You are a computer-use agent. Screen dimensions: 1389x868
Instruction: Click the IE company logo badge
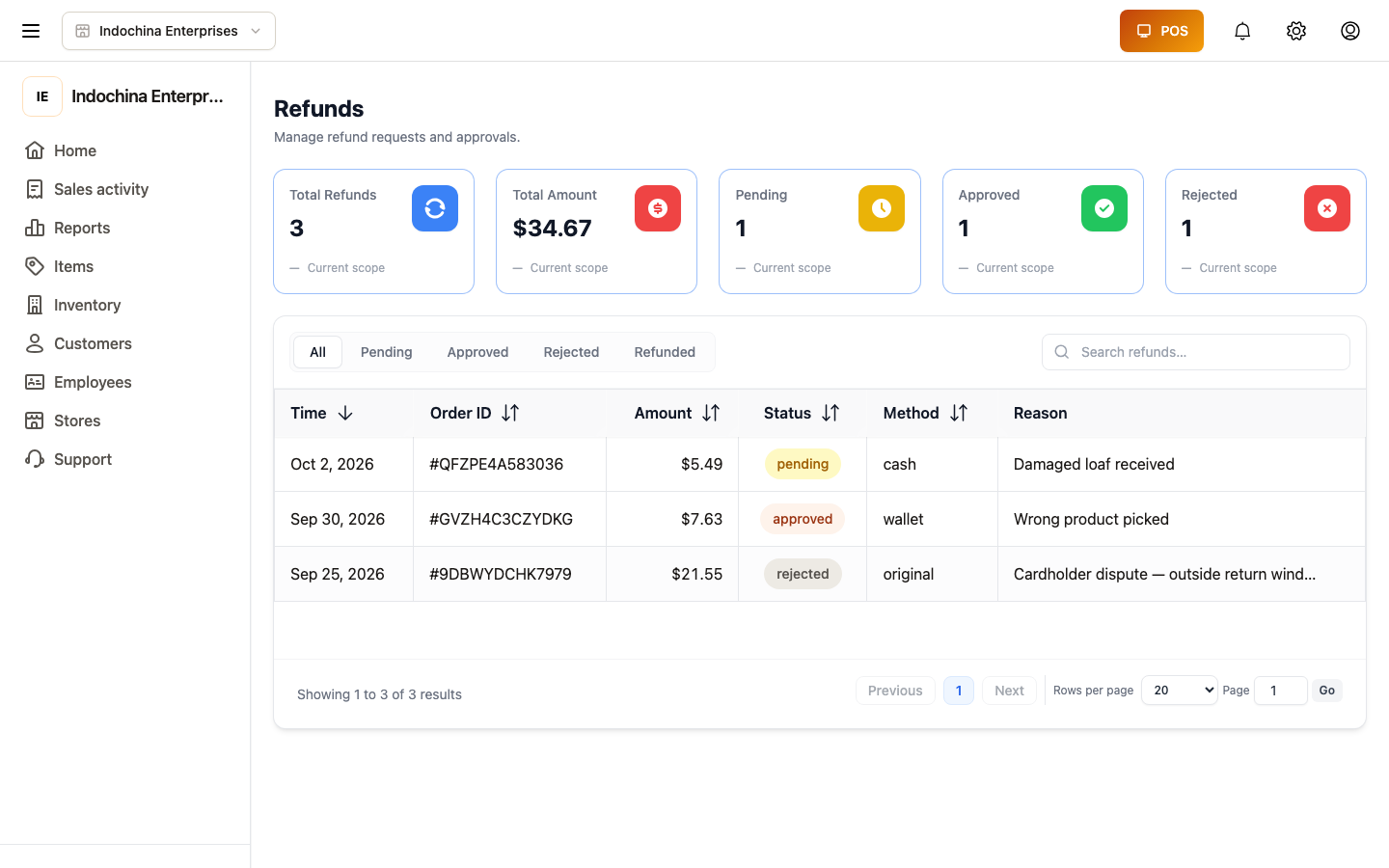42,96
